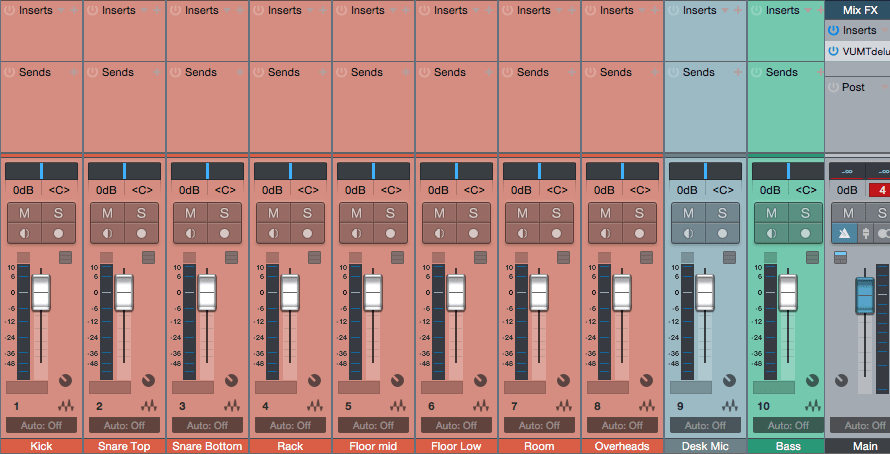Click the knob icon on Desk Mic strip
Image resolution: width=890 pixels, height=454 pixels.
[729, 380]
